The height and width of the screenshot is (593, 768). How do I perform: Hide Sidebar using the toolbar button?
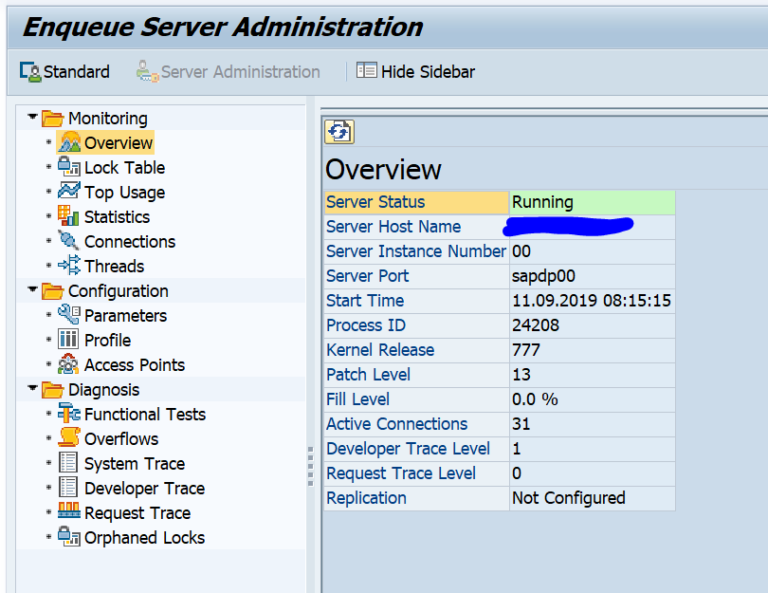click(x=416, y=72)
